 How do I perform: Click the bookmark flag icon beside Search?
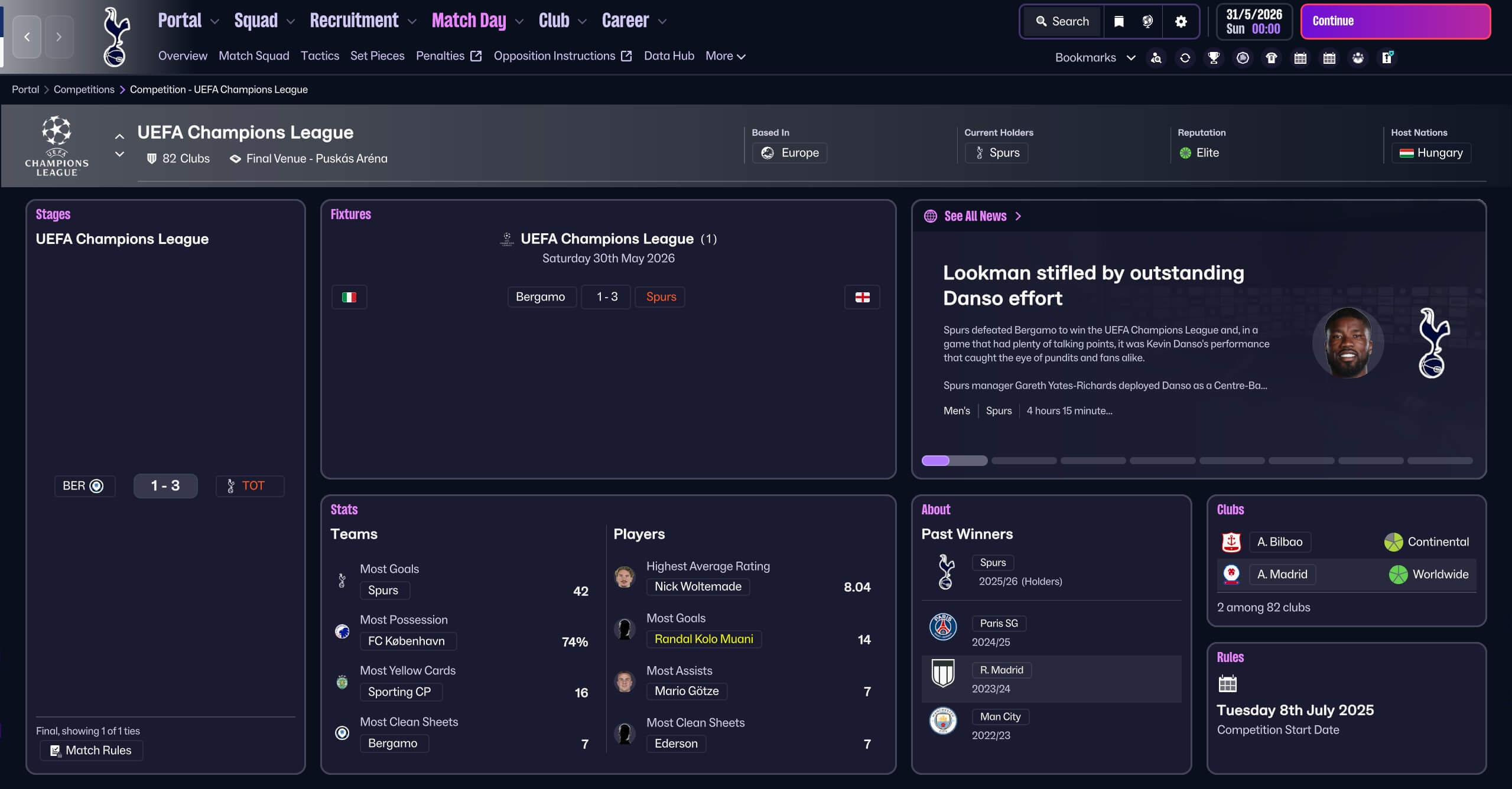1118,21
